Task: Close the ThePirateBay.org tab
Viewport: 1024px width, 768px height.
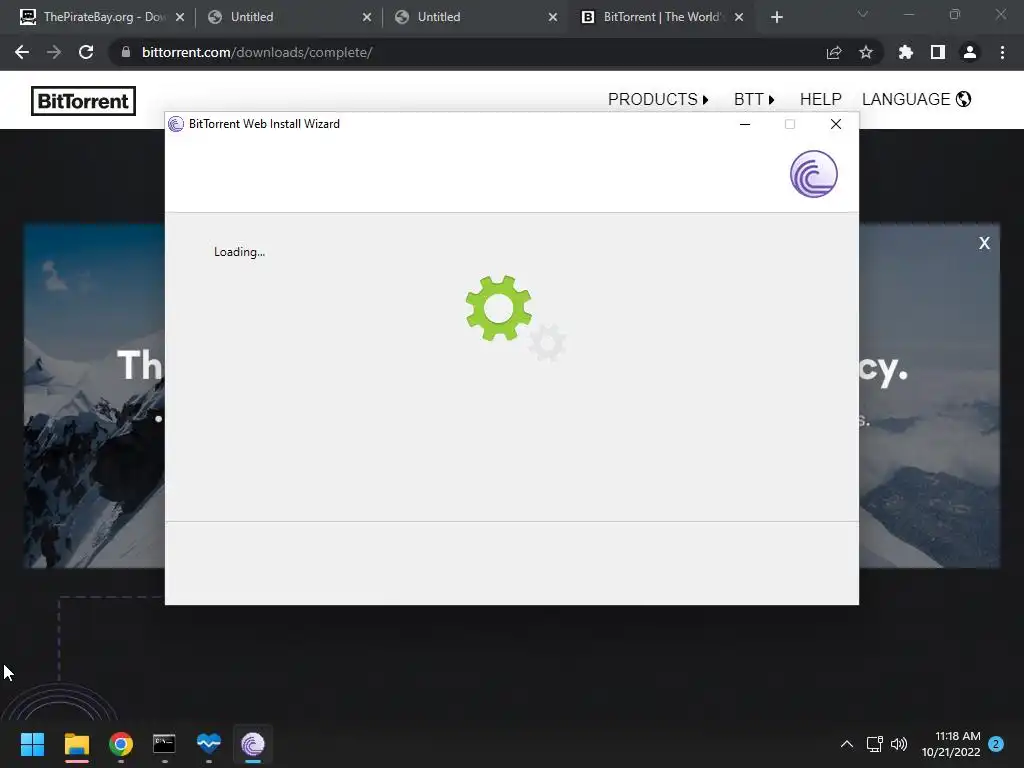Action: [x=180, y=17]
